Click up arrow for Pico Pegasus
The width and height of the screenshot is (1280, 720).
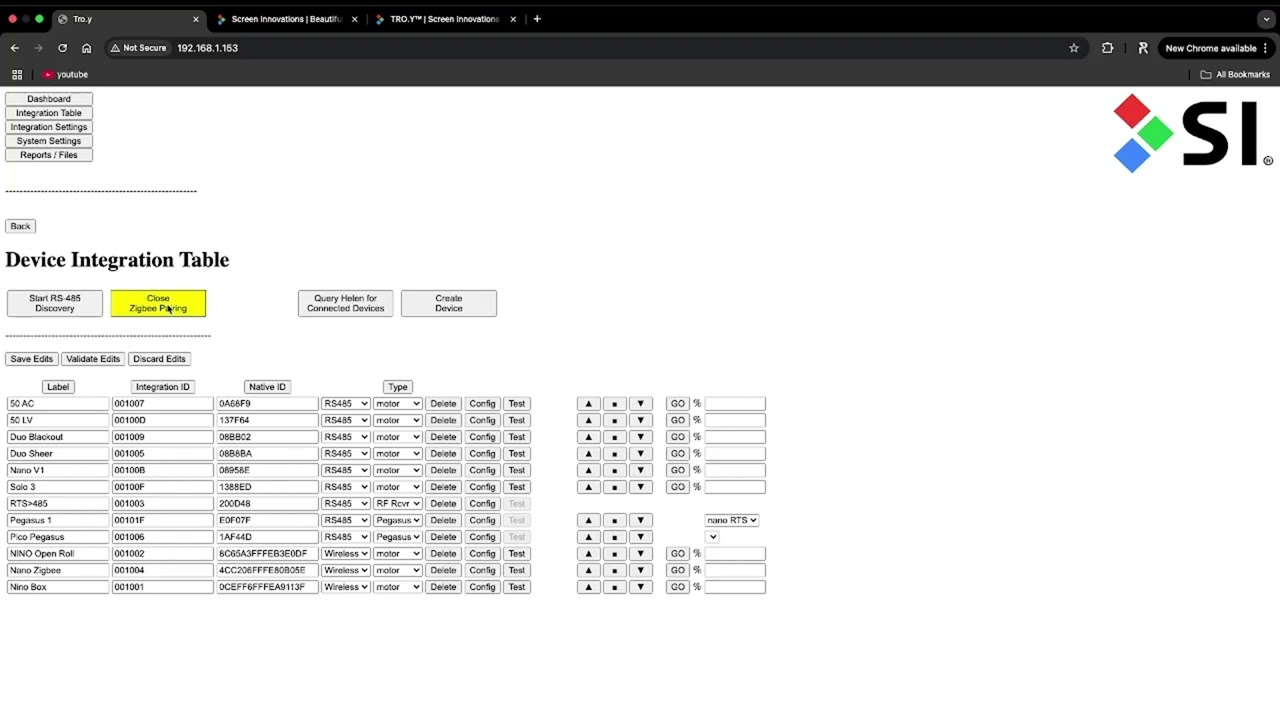click(589, 537)
